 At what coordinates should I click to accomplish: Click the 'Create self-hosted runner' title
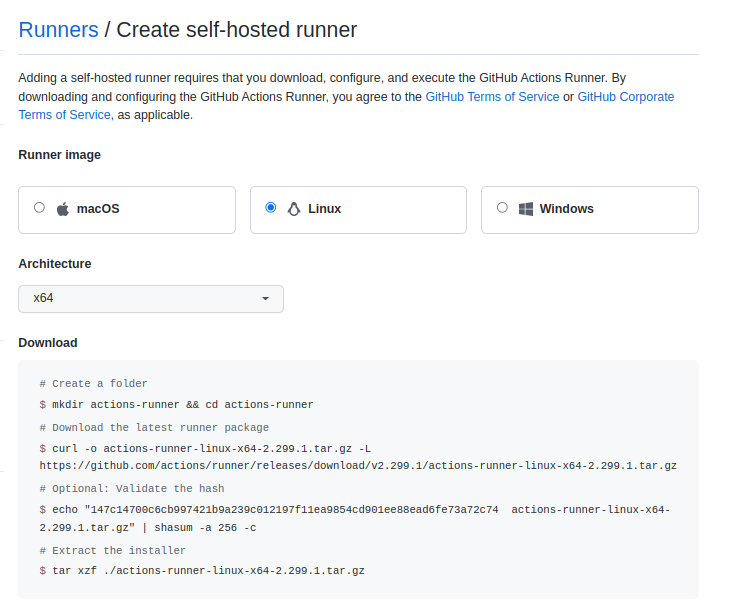click(237, 30)
